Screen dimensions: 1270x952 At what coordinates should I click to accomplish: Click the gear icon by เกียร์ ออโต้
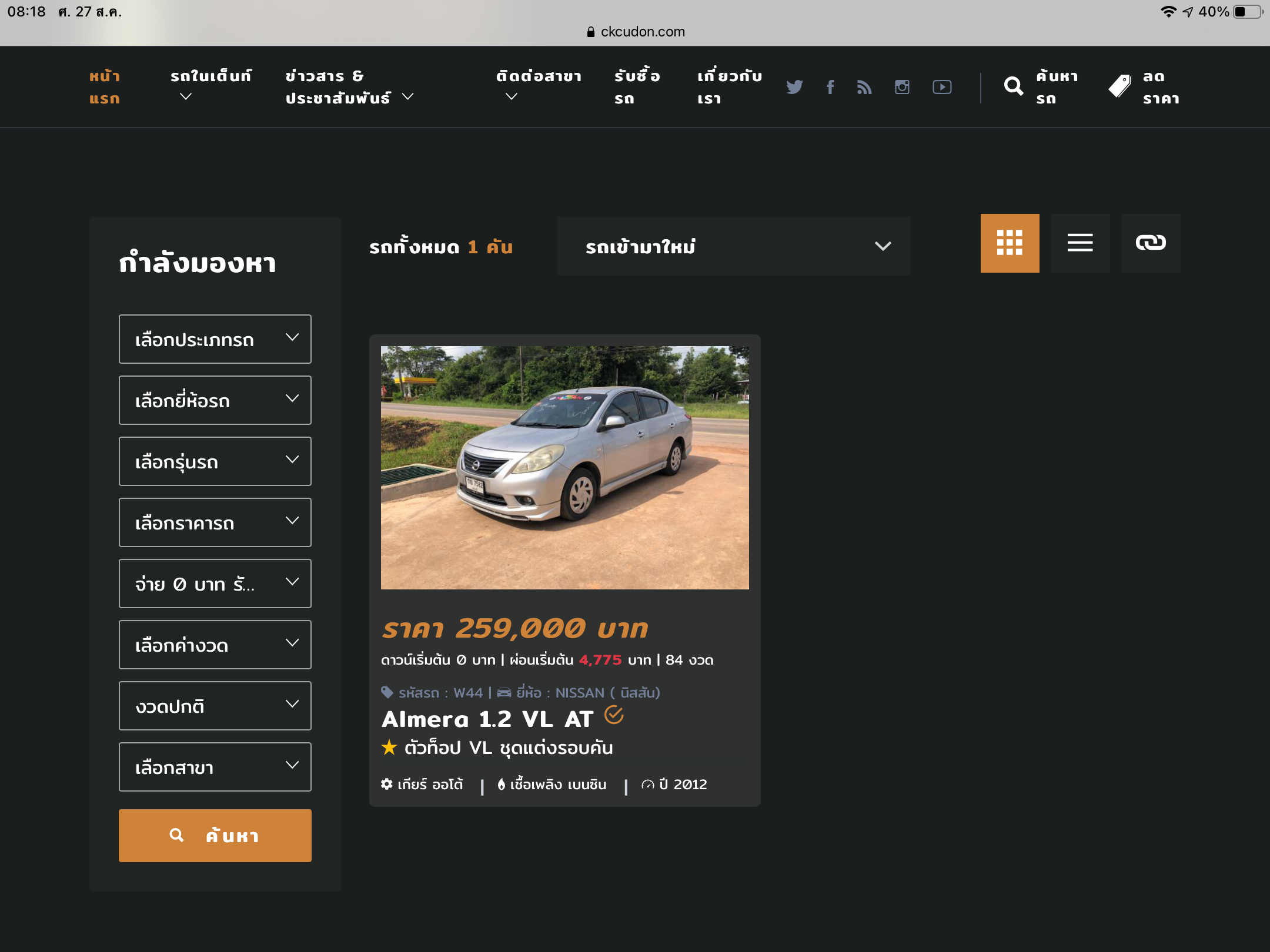[387, 784]
